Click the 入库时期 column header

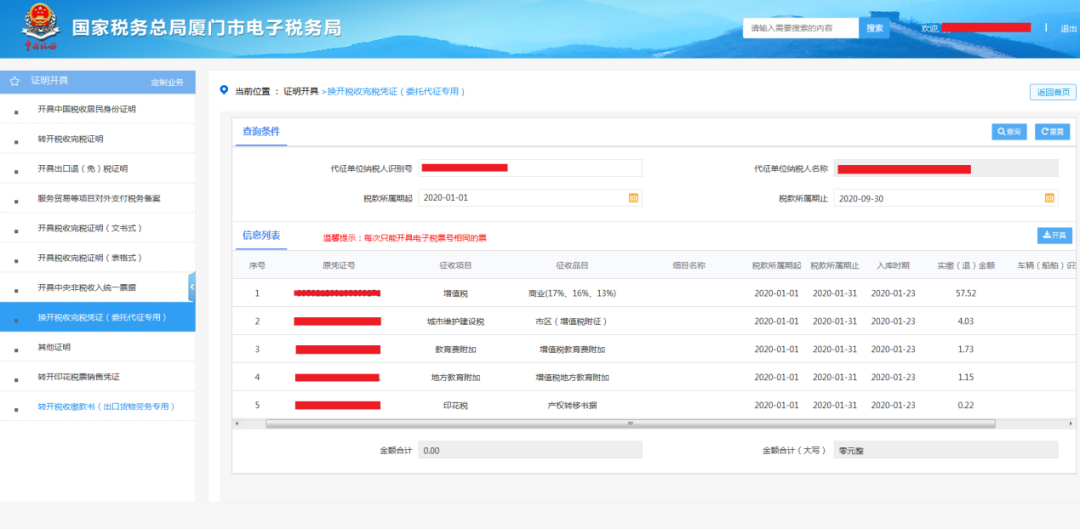point(893,265)
